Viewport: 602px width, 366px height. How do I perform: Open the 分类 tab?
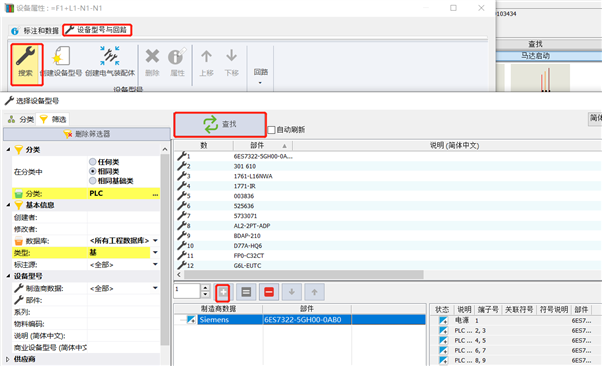click(x=21, y=119)
